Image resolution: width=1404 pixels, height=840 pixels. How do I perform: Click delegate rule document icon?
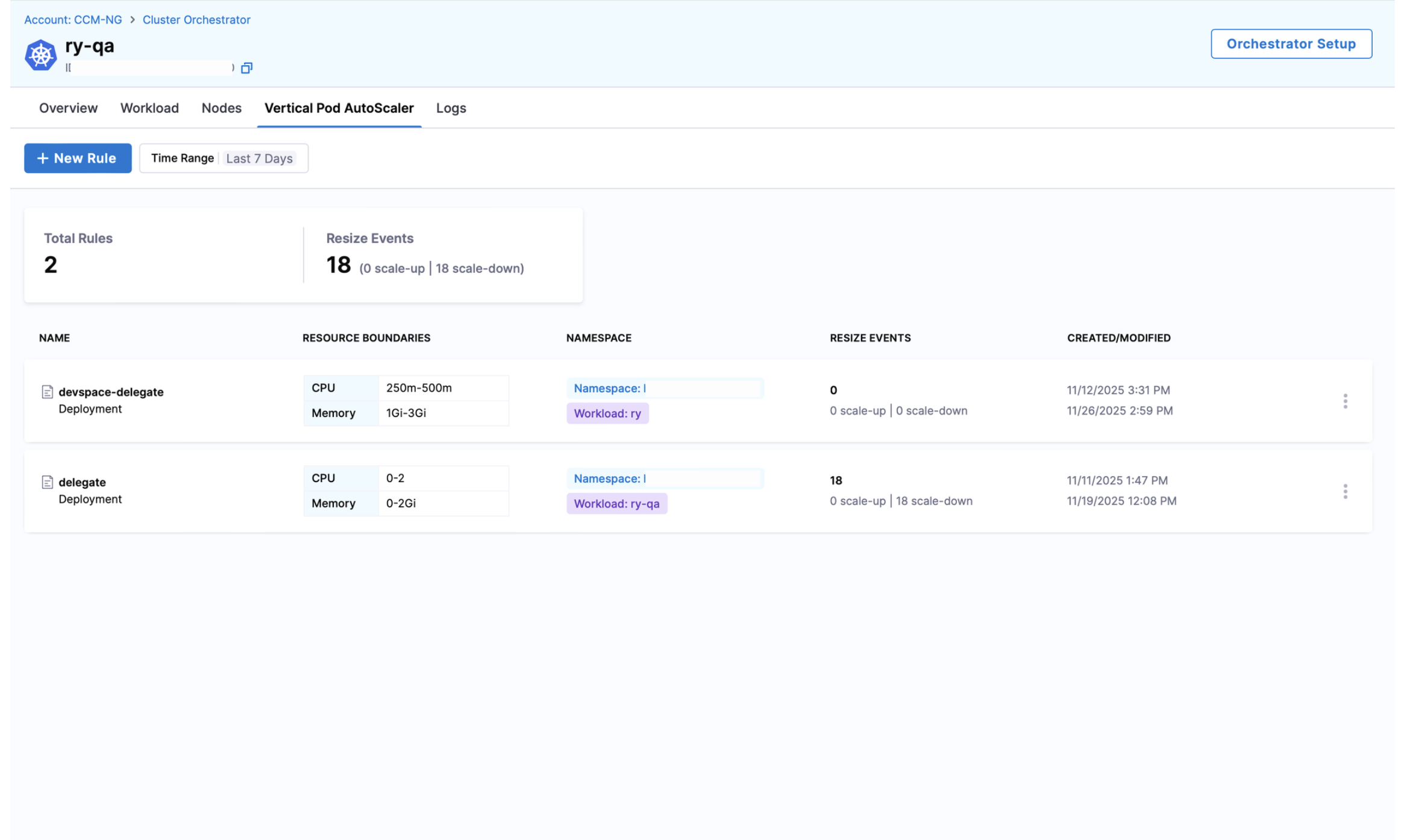[x=47, y=483]
